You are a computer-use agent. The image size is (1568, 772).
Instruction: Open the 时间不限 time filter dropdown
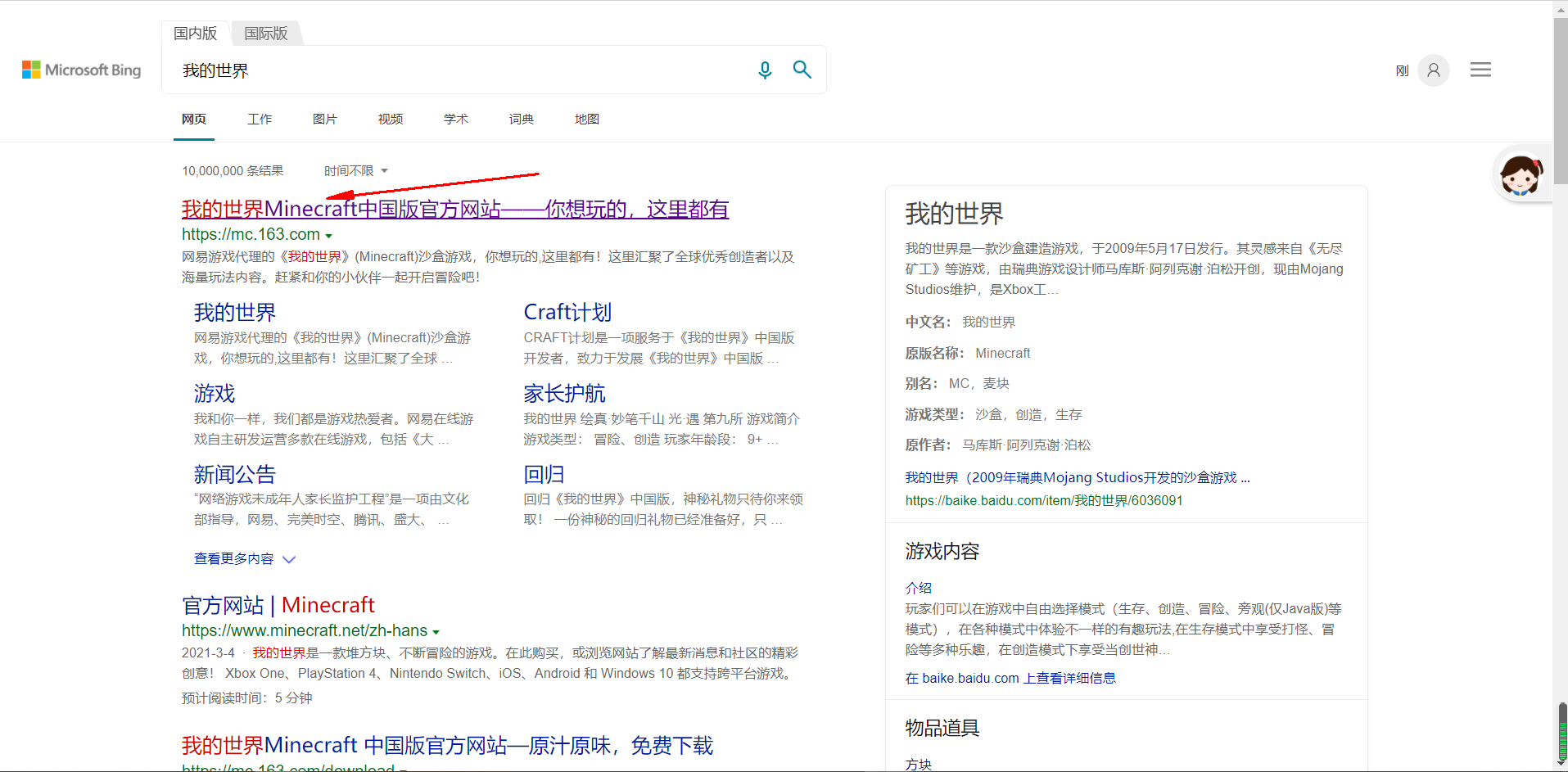[356, 171]
